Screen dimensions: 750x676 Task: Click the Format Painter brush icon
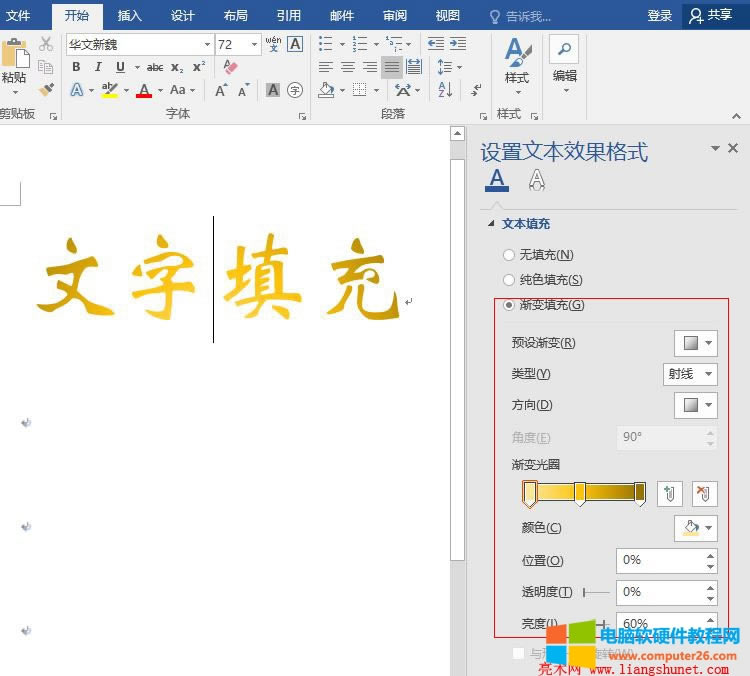(46, 90)
